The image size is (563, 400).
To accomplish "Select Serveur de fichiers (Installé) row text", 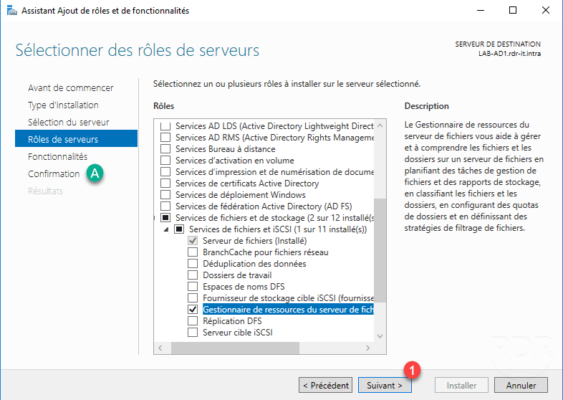I will [255, 241].
